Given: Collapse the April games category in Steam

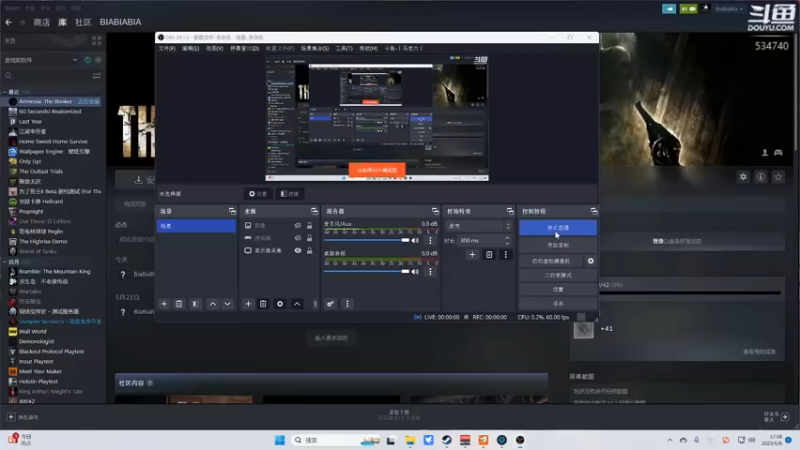Looking at the screenshot, I should click(x=5, y=262).
